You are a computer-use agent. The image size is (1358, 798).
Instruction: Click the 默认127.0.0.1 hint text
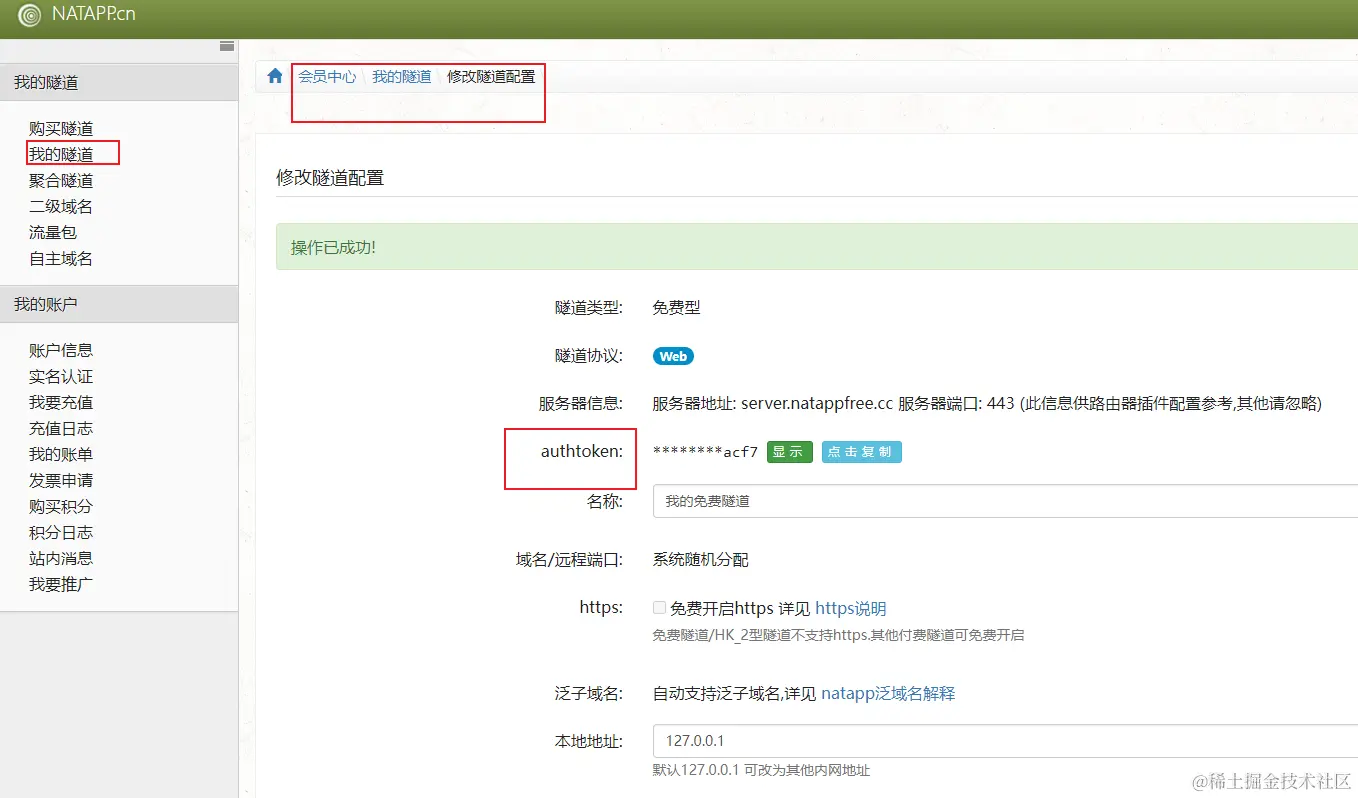(761, 770)
